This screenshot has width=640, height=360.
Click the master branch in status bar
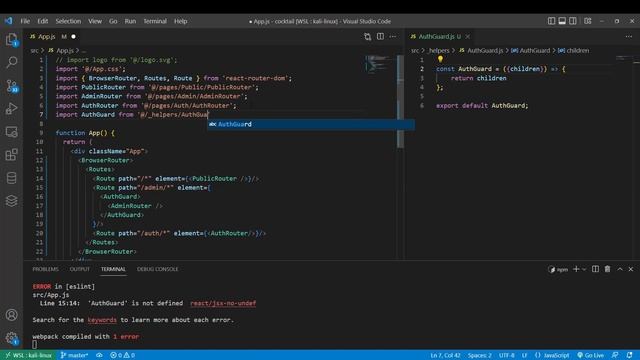(74, 355)
